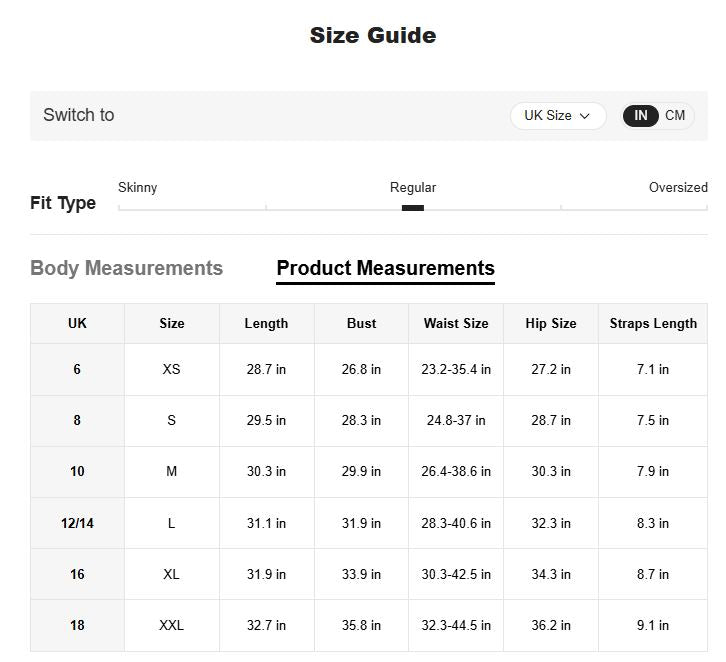Screen dimensions: 726x662
Task: Click the UK 12/14 row label
Action: [77, 523]
